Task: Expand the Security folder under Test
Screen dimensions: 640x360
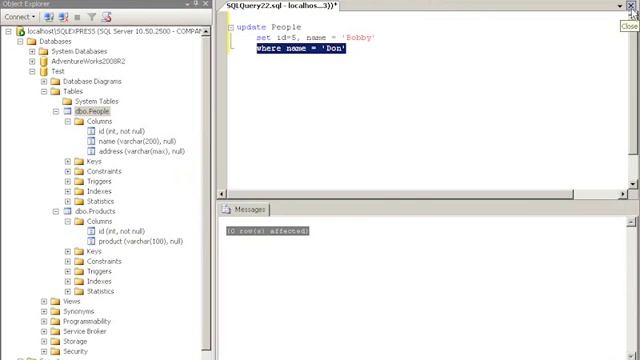Action: pos(44,351)
